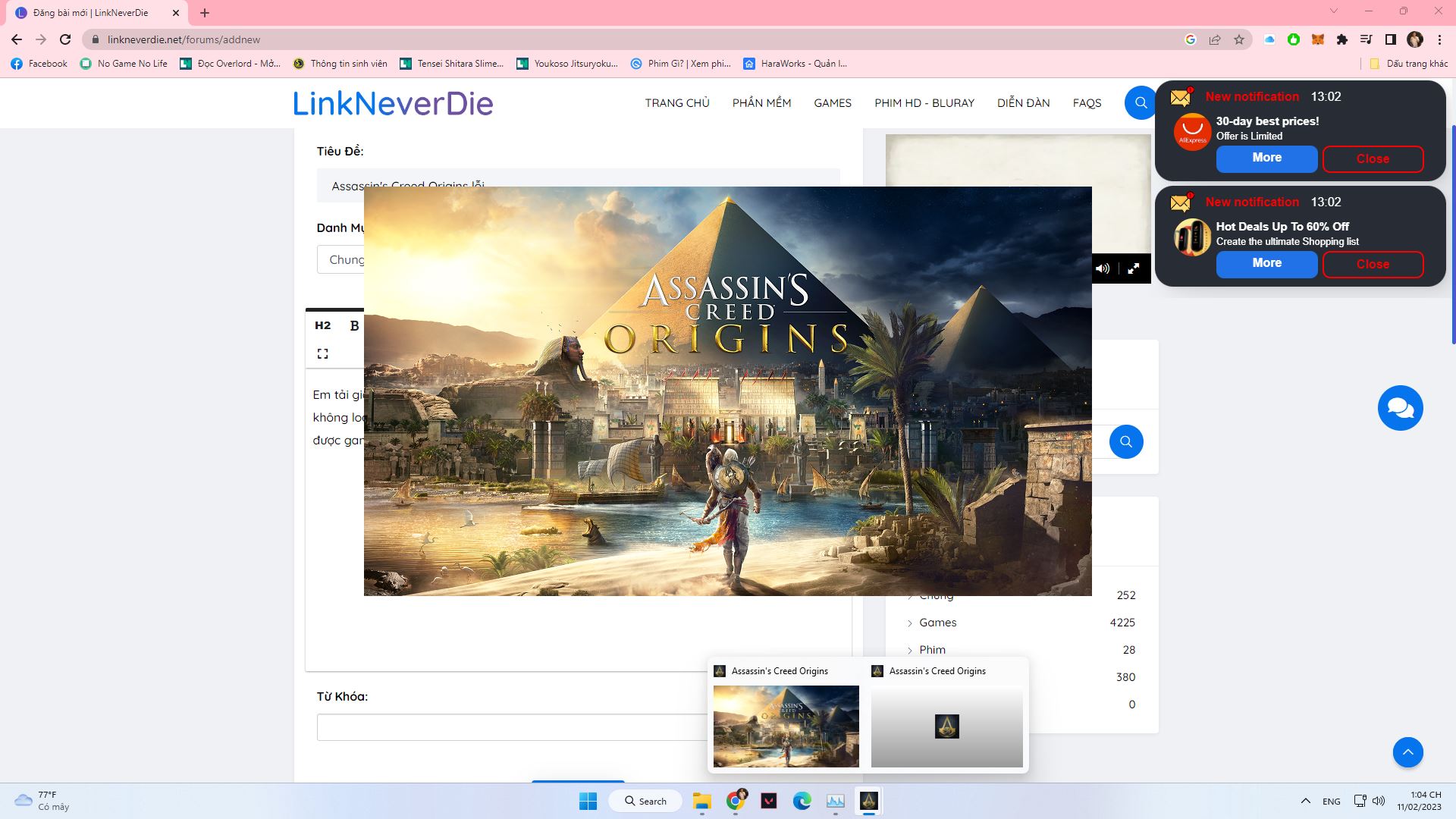Expand the Games forum category
The image size is (1456, 819).
click(x=910, y=623)
